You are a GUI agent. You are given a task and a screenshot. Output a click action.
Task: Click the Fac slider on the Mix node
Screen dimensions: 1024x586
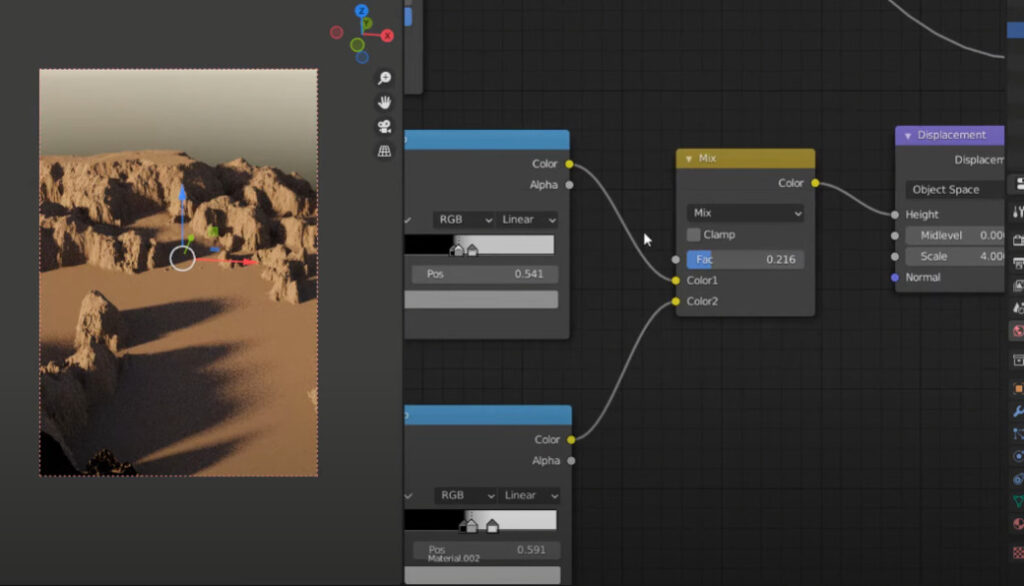744,258
